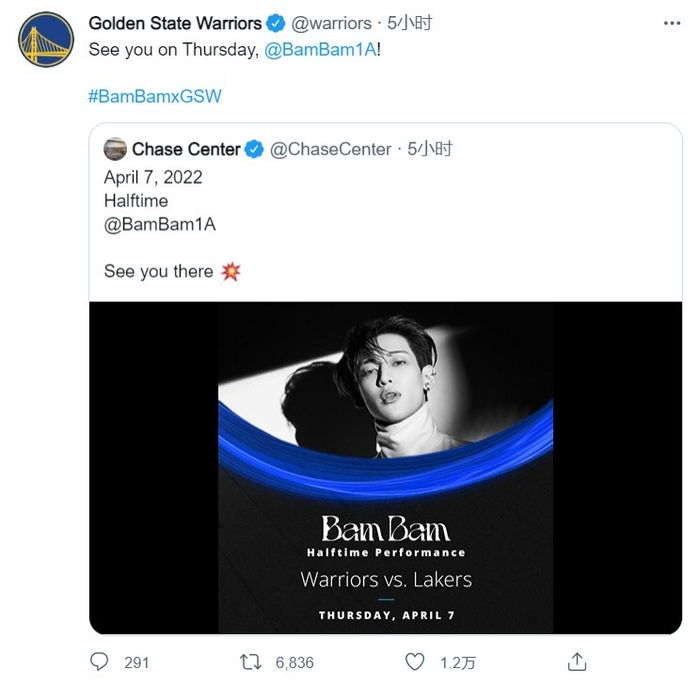The width and height of the screenshot is (700, 687).
Task: Open the quoted tweet text April 7, 2022
Action: [153, 177]
